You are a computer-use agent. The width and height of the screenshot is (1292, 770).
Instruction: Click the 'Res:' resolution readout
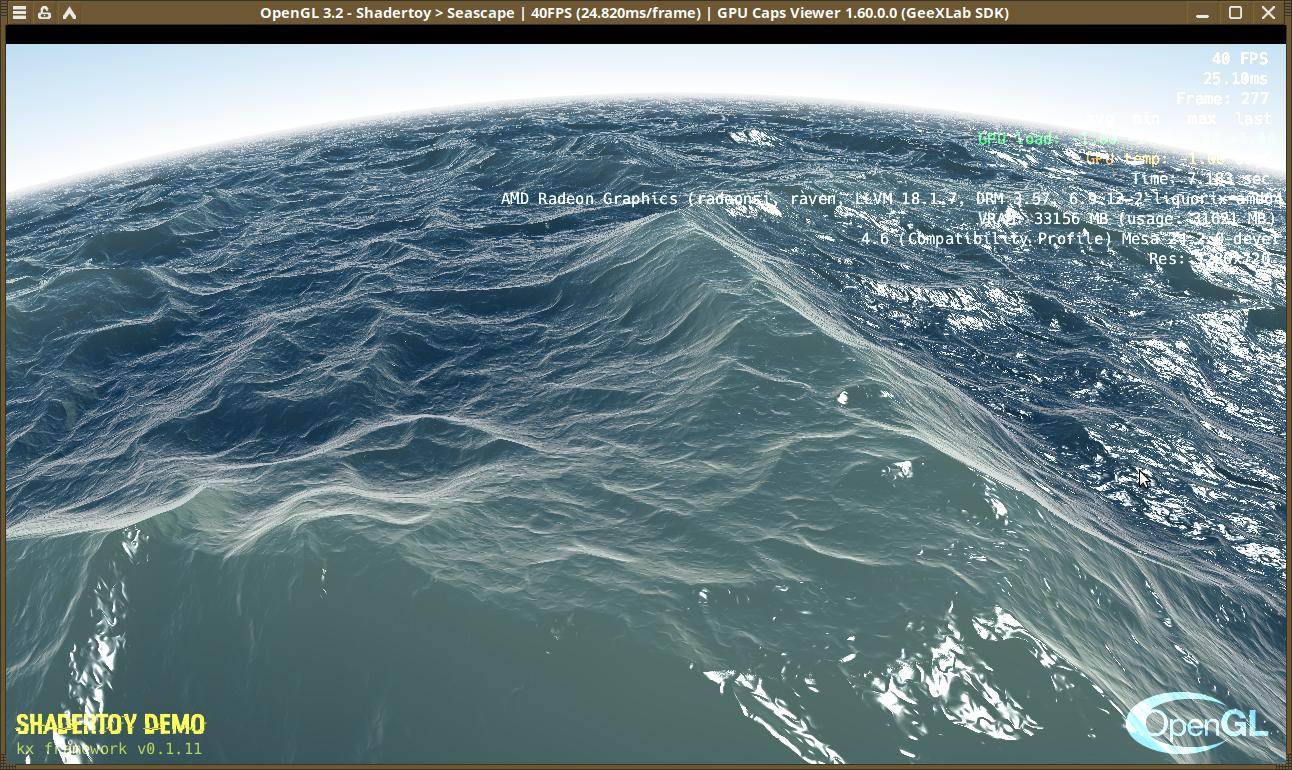[x=1210, y=259]
